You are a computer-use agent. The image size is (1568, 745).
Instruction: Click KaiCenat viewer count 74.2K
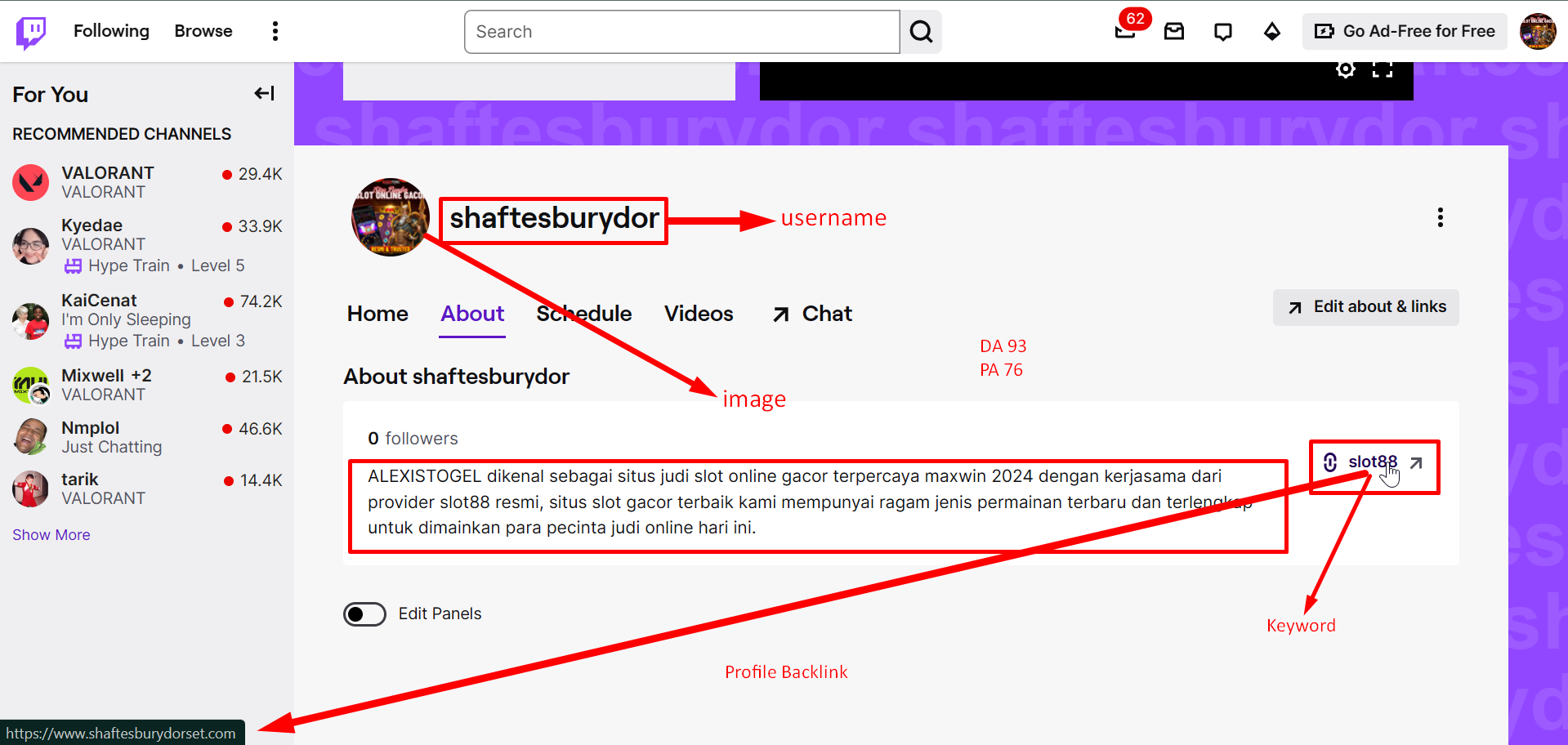pyautogui.click(x=253, y=301)
